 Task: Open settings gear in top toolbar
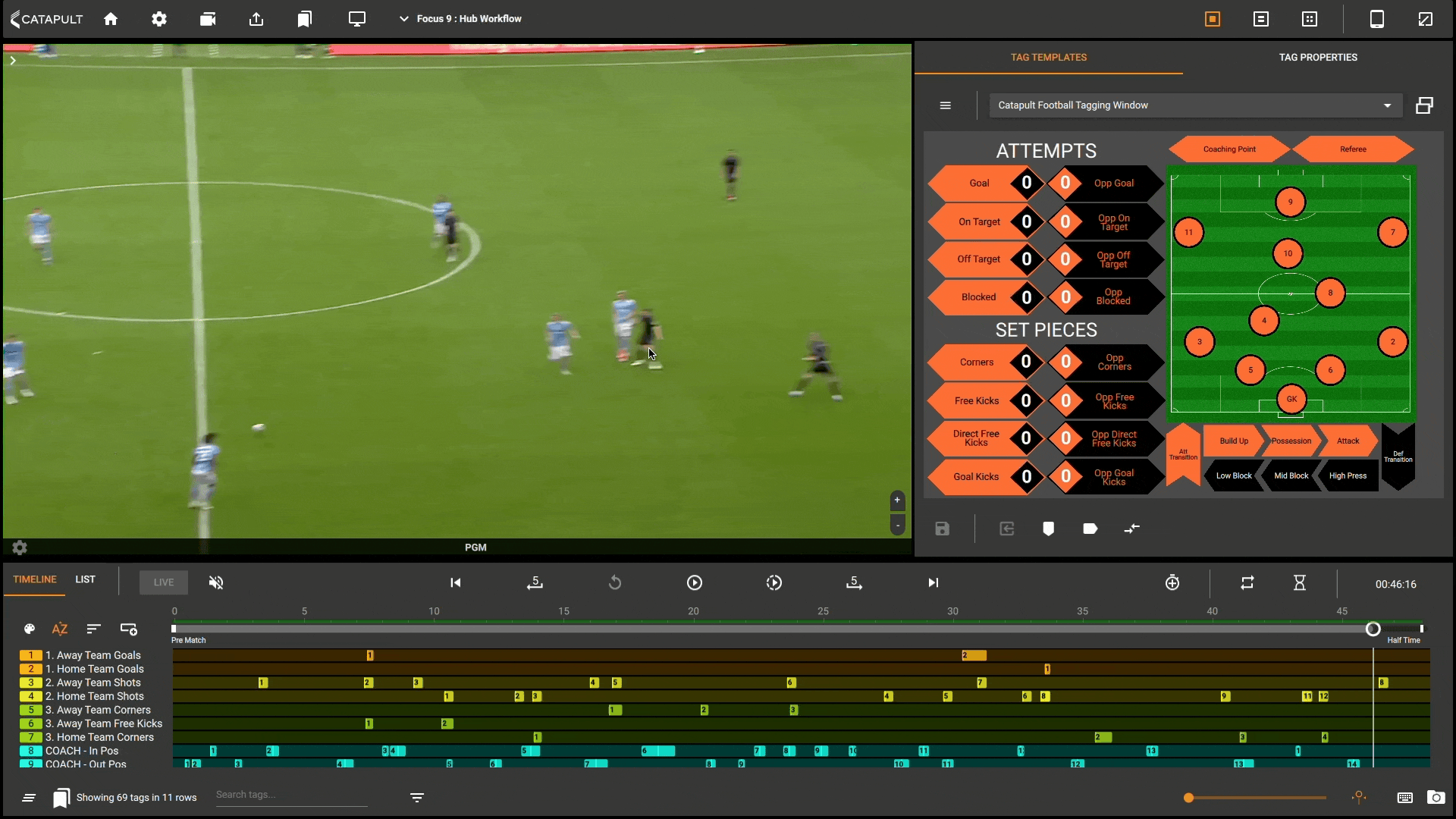[159, 19]
